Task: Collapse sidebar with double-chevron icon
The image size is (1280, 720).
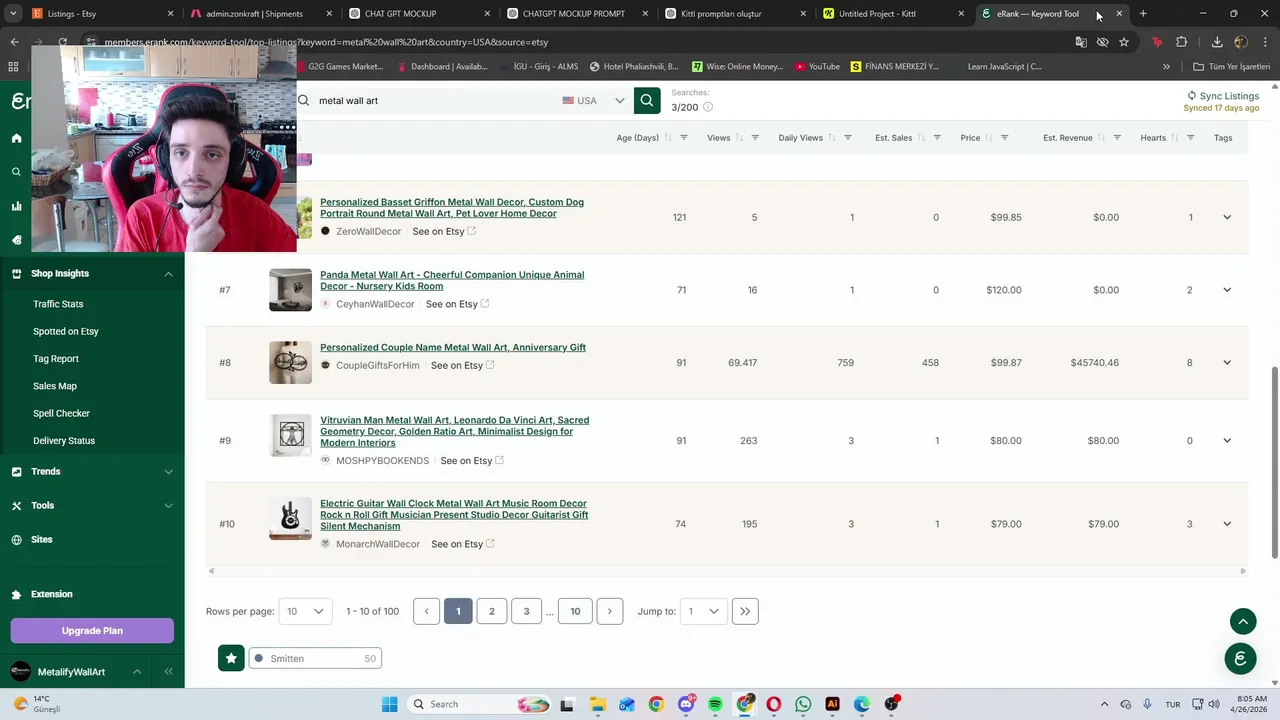Action: [x=168, y=672]
